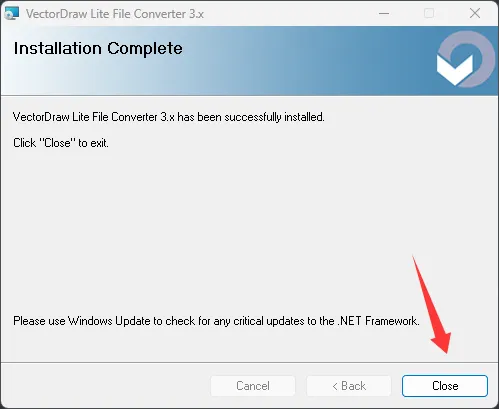Viewport: 499px width, 409px height.
Task: Click the installer icon in title bar
Action: coord(12,13)
